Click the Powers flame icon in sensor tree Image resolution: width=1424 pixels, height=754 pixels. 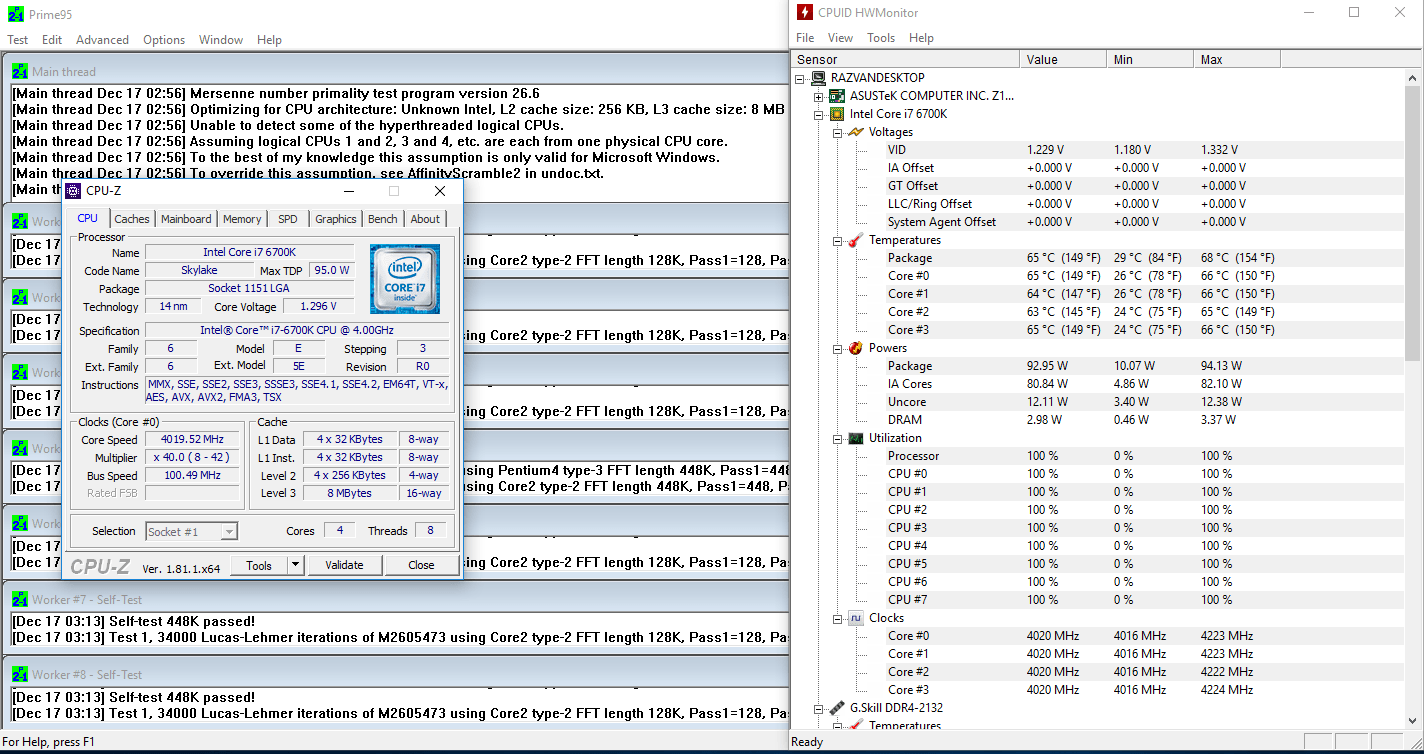855,348
